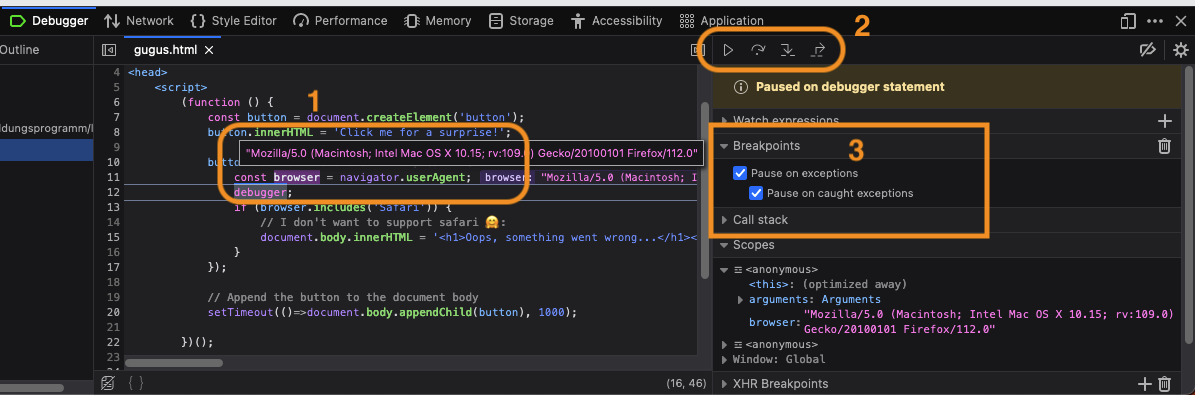Toggle the deactivate breakpoints icon

[1147, 50]
